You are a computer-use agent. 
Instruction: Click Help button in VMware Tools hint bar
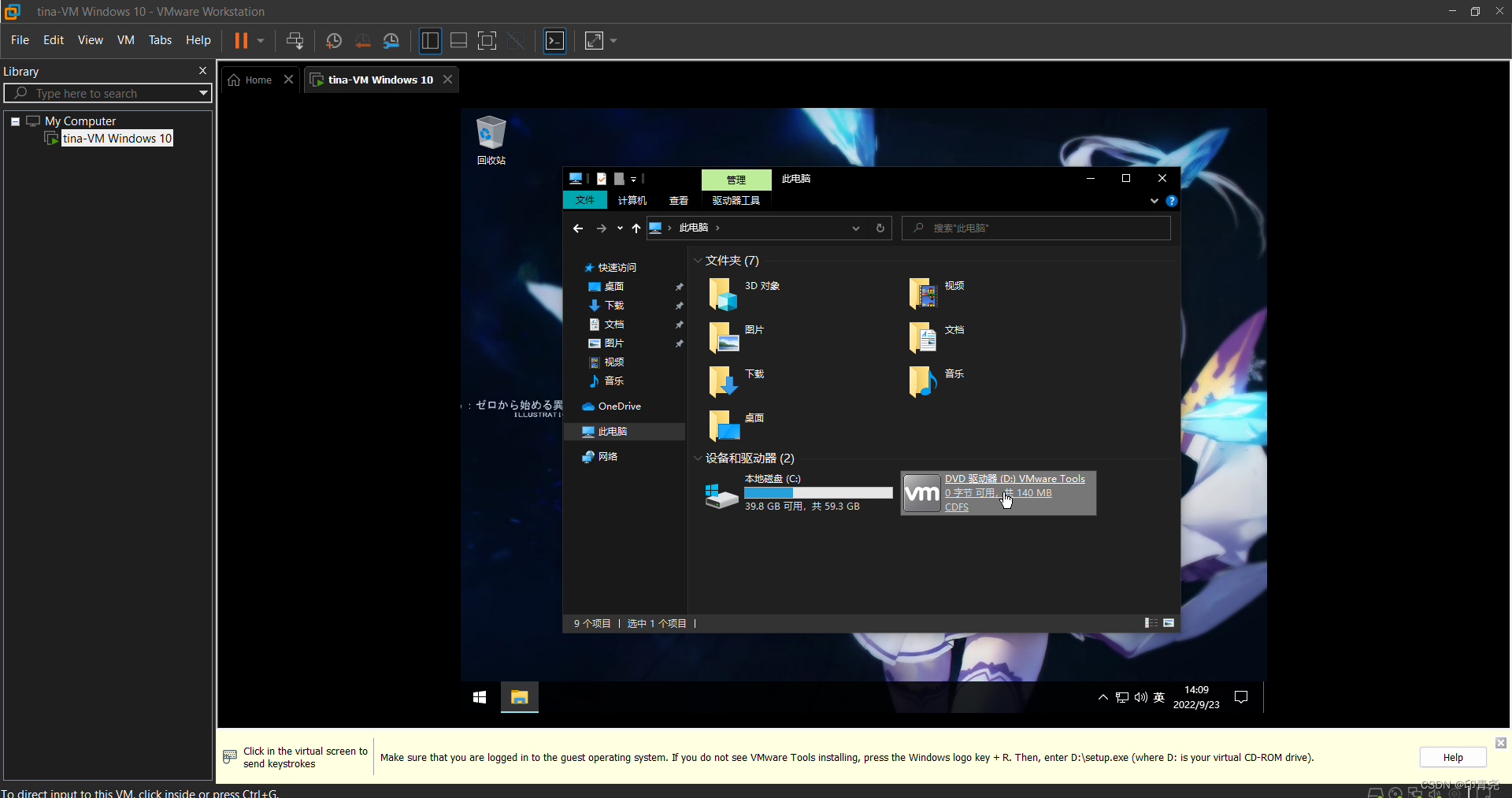(x=1453, y=757)
